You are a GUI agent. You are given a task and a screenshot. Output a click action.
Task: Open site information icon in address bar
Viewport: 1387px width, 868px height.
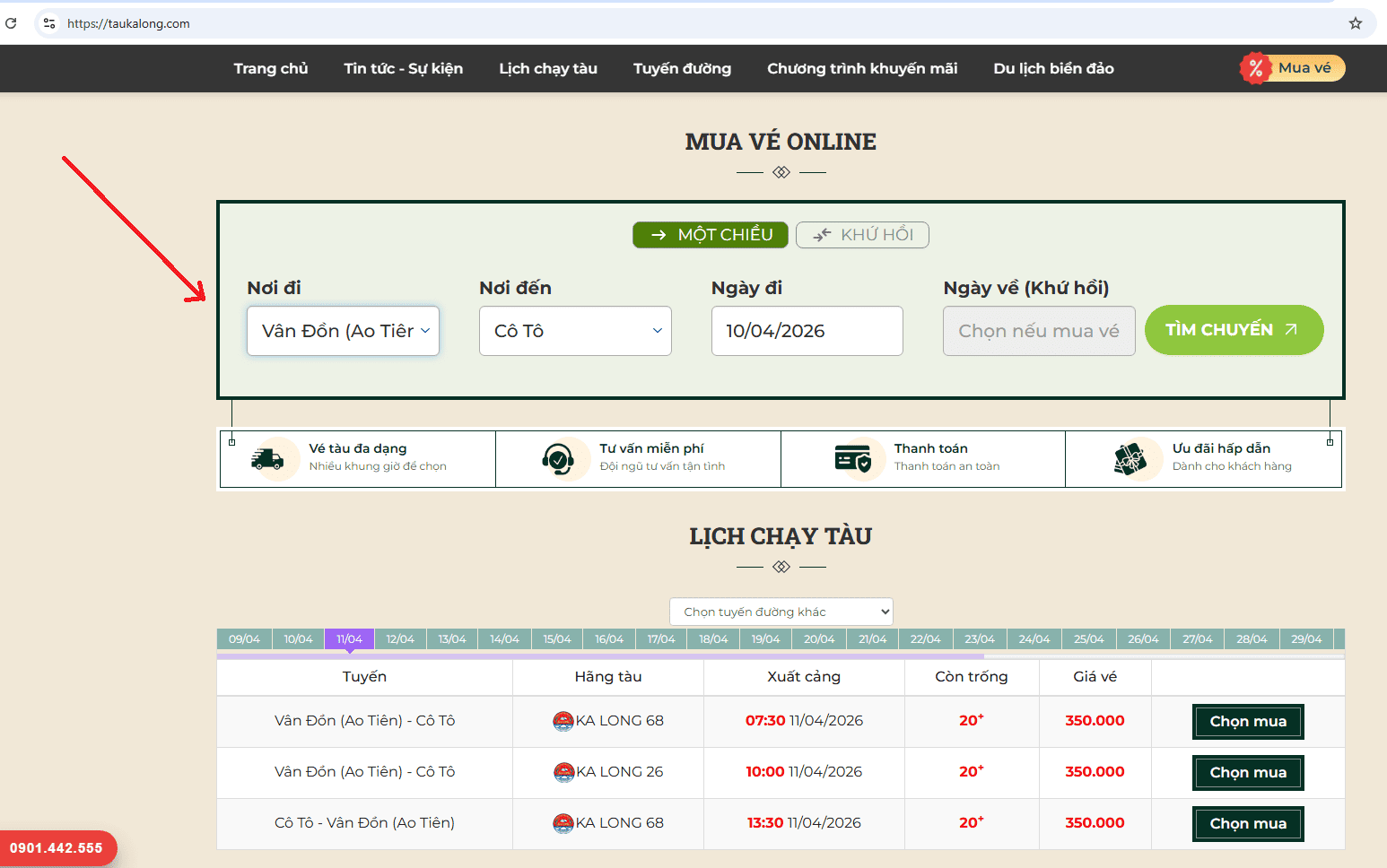pos(49,23)
